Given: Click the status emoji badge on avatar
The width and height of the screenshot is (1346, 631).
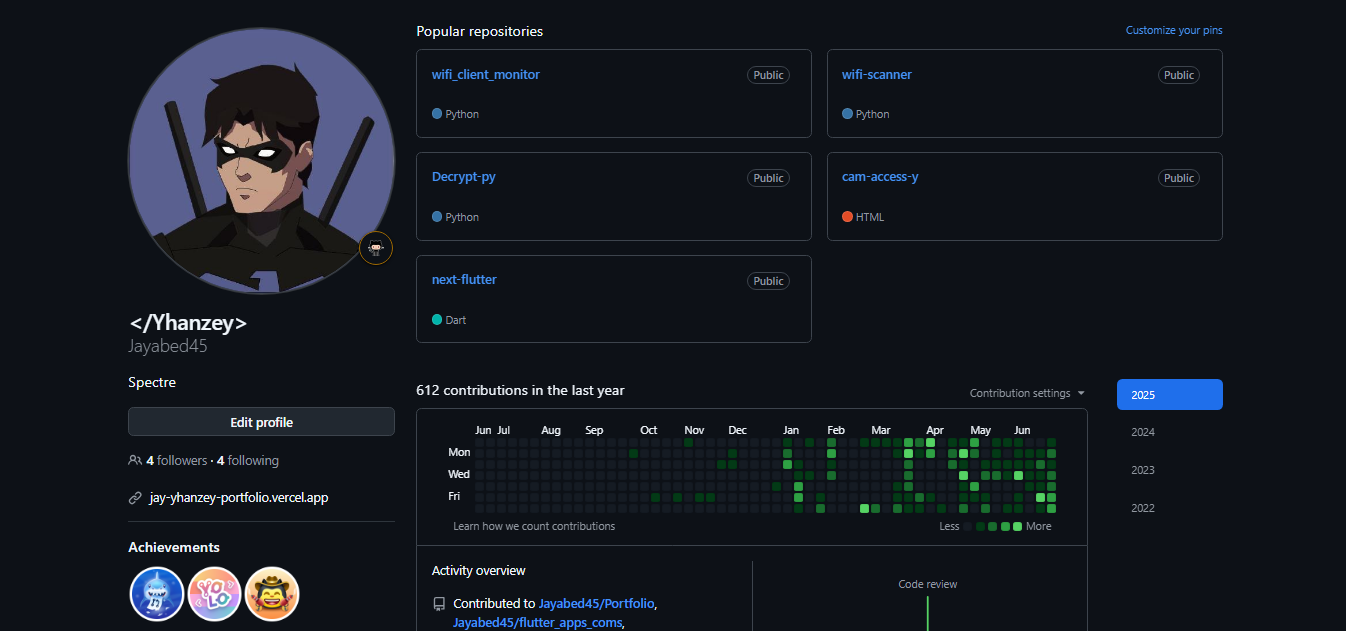Looking at the screenshot, I should [376, 248].
